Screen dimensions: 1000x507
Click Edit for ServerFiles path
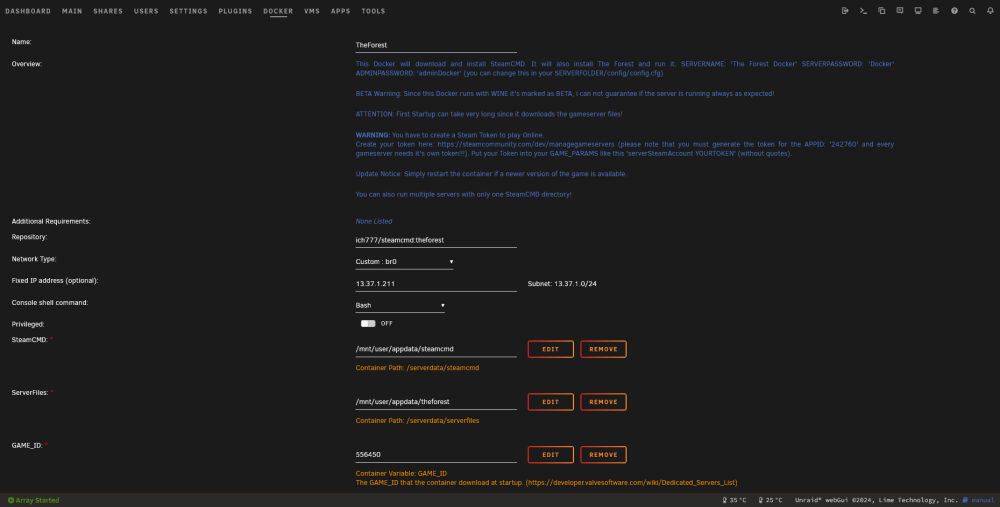550,402
